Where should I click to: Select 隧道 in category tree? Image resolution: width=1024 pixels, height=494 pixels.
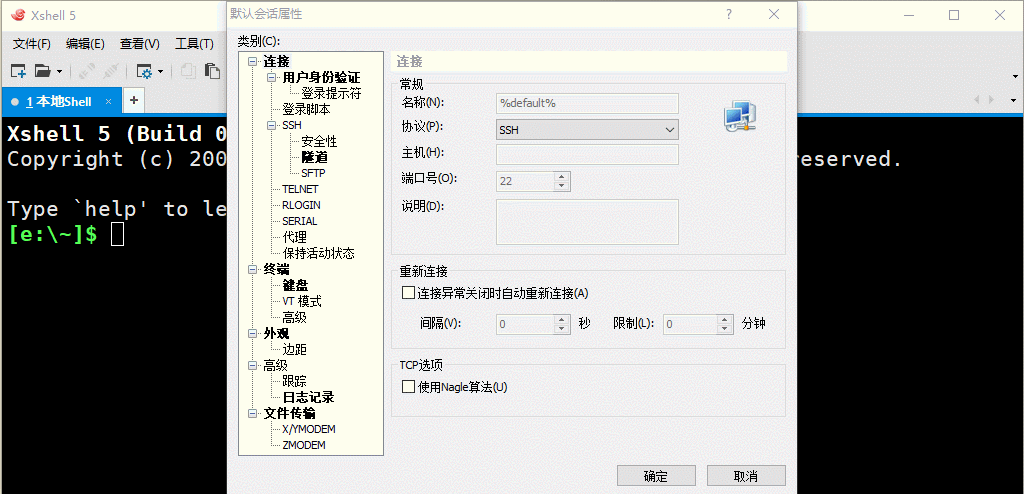[x=315, y=157]
